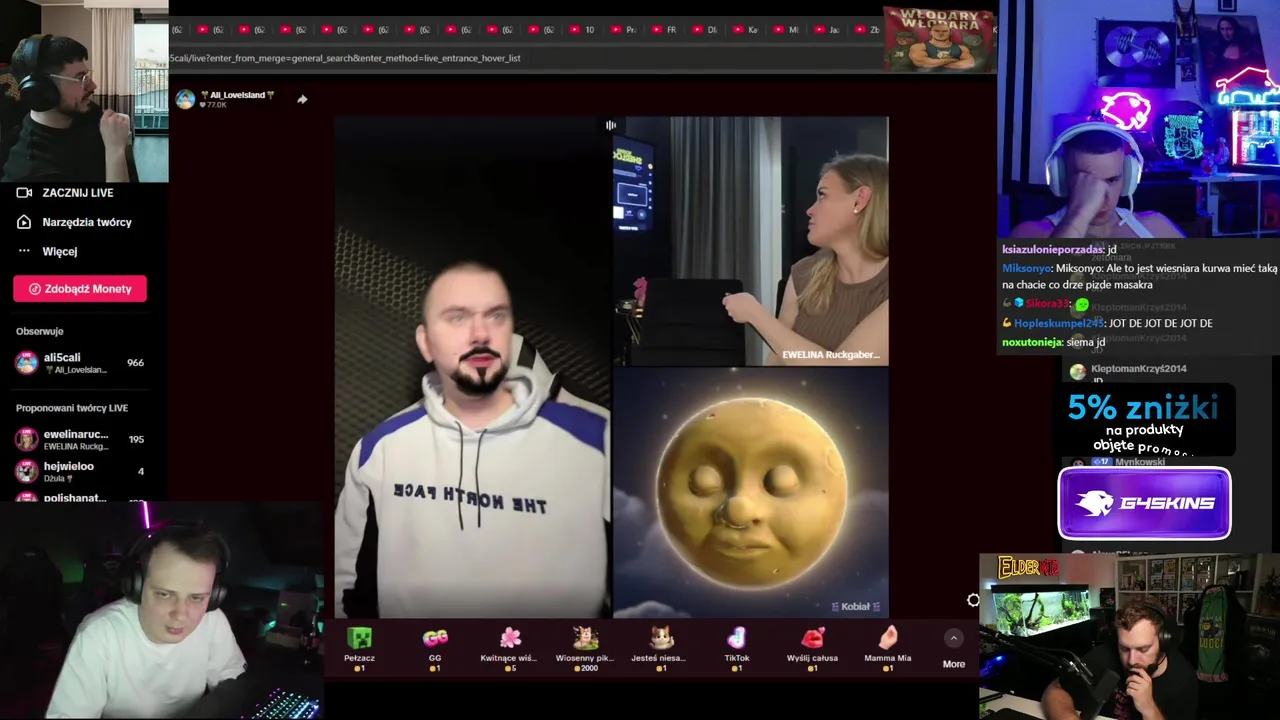Click the ali5cali avatar in Obserwuje

[x=27, y=363]
